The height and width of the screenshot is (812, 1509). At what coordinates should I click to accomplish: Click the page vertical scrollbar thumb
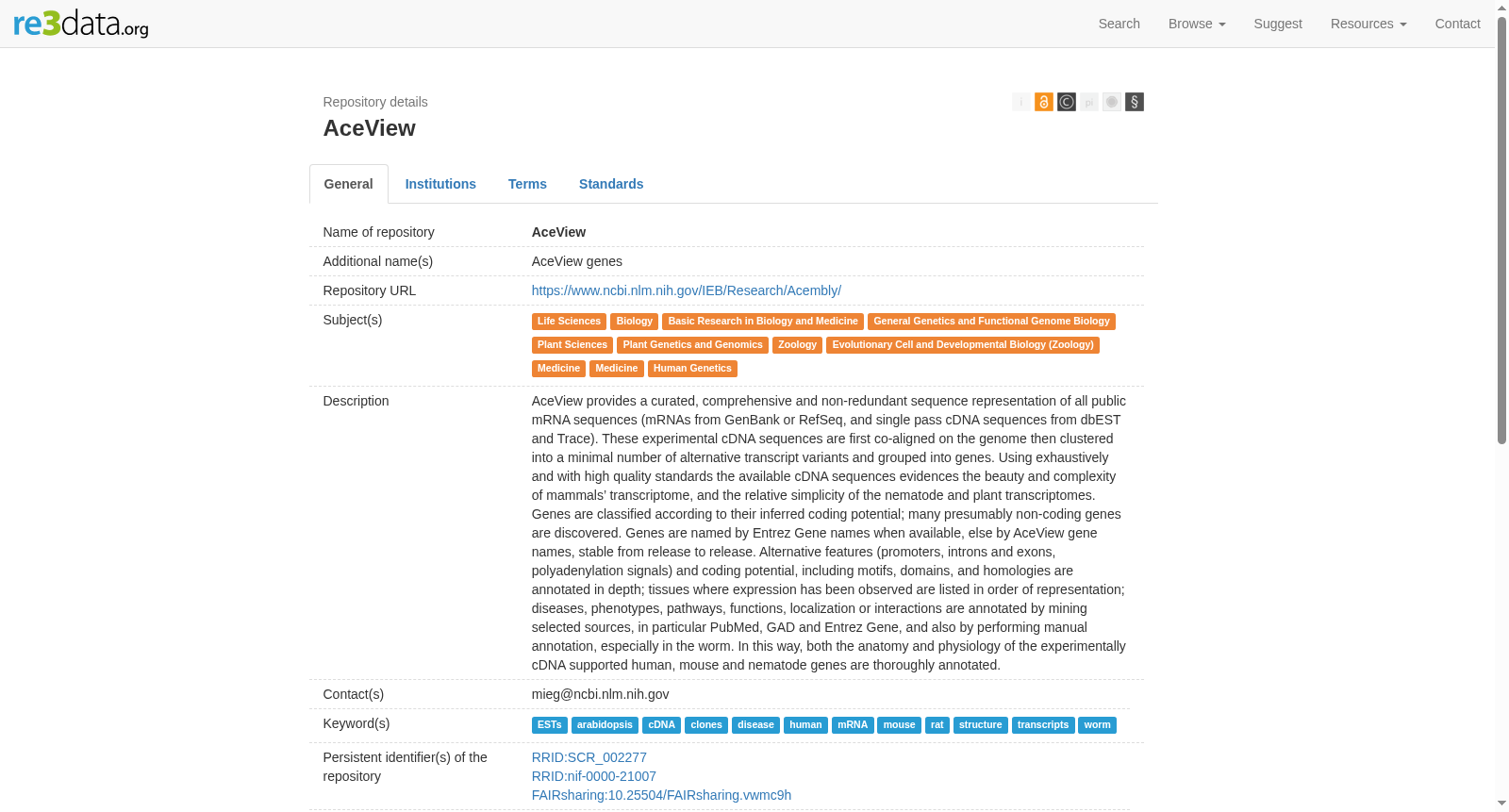pos(1501,229)
